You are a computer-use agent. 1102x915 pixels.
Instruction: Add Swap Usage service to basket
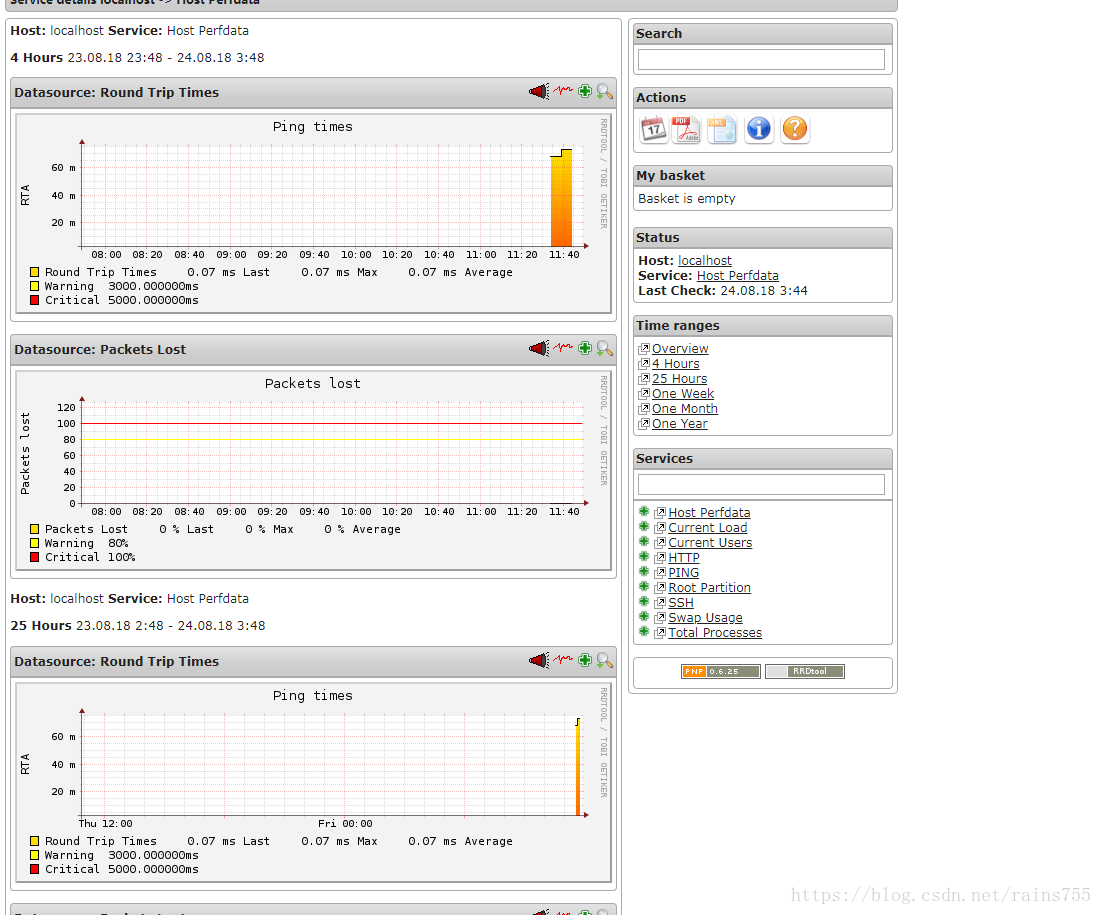644,616
